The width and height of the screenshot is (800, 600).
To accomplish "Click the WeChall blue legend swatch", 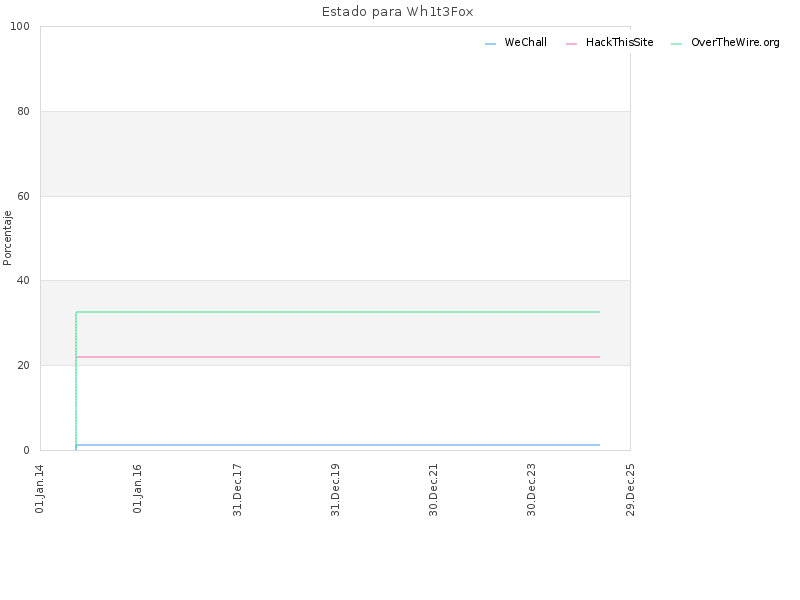I will point(490,44).
